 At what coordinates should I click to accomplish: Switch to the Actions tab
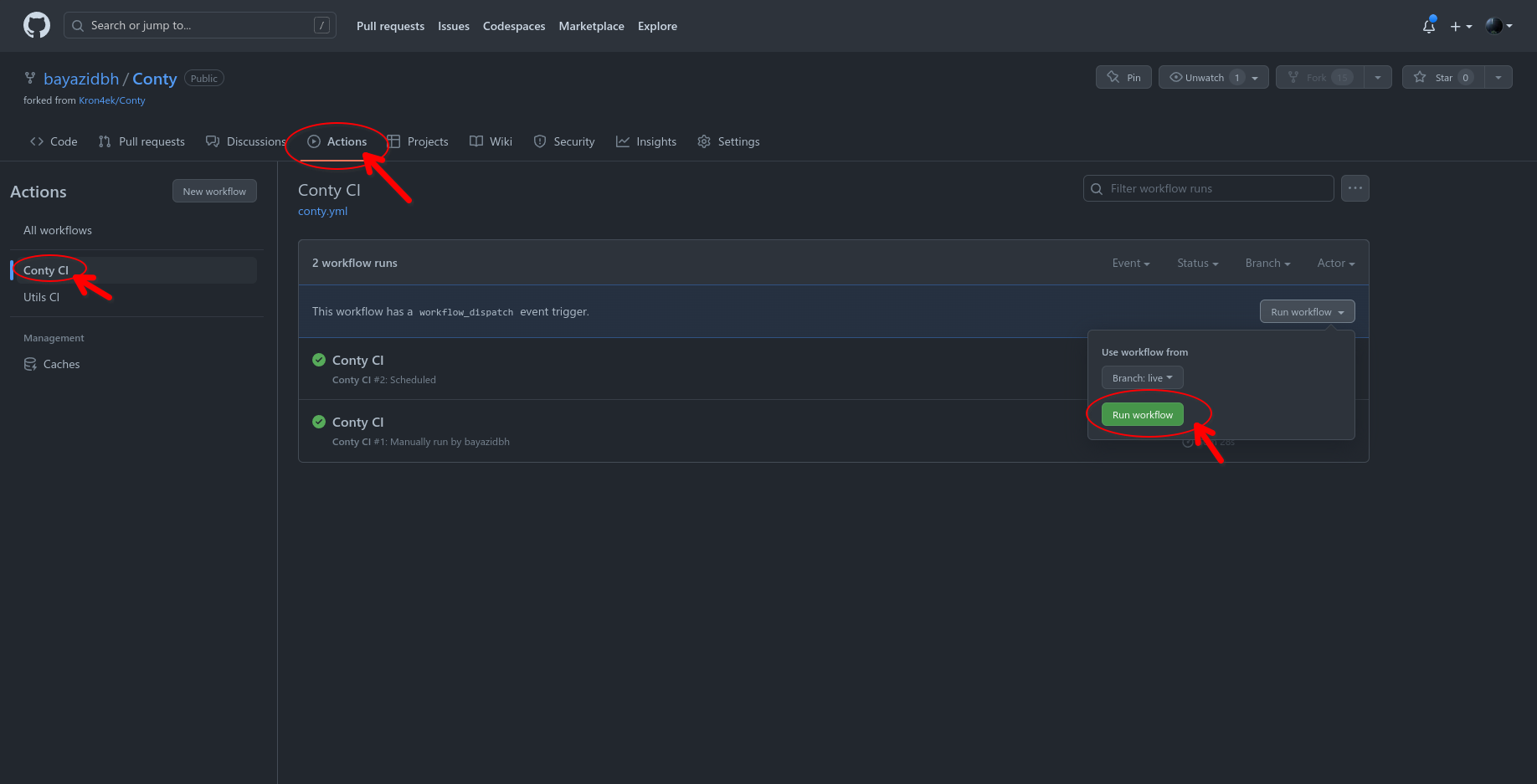point(337,141)
